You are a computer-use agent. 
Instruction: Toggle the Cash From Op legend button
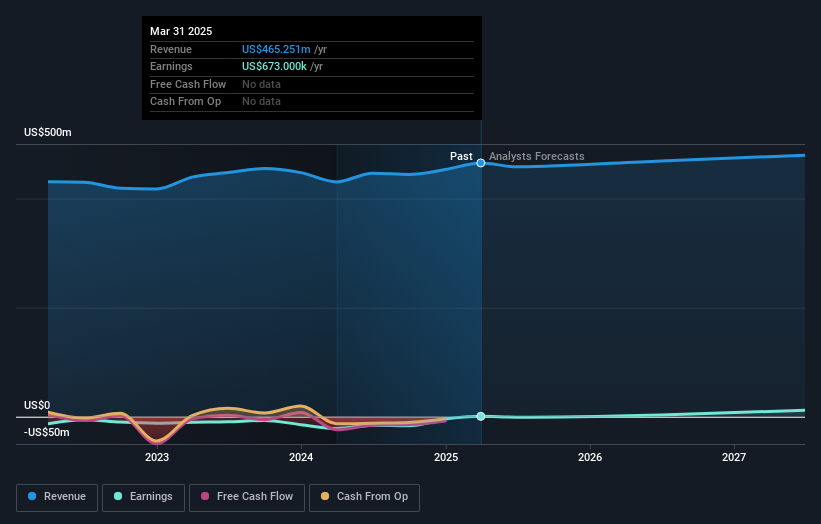[364, 497]
